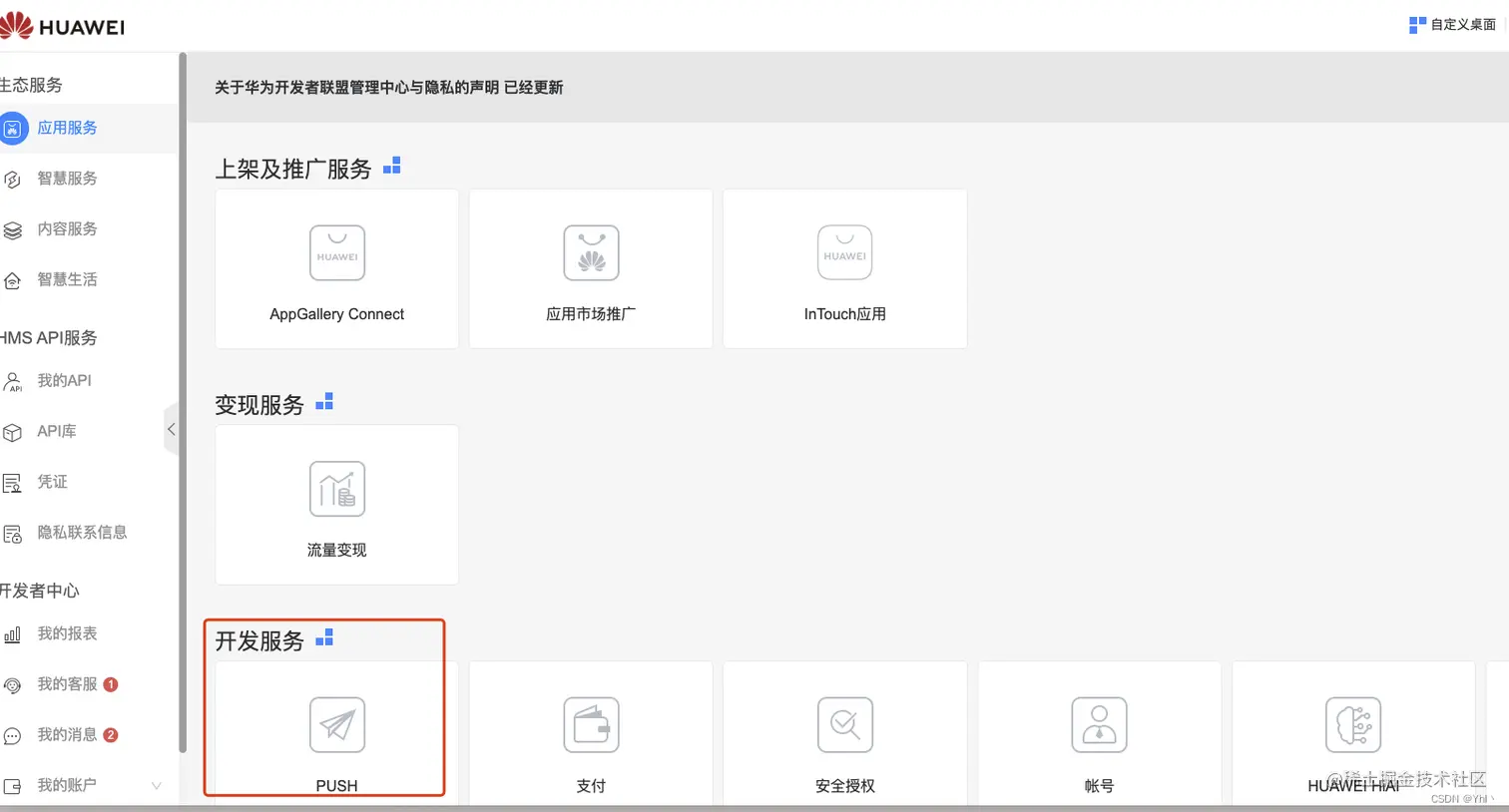Screen dimensions: 1509x812
Task: Click the HUAWEI logo
Action: 62,26
